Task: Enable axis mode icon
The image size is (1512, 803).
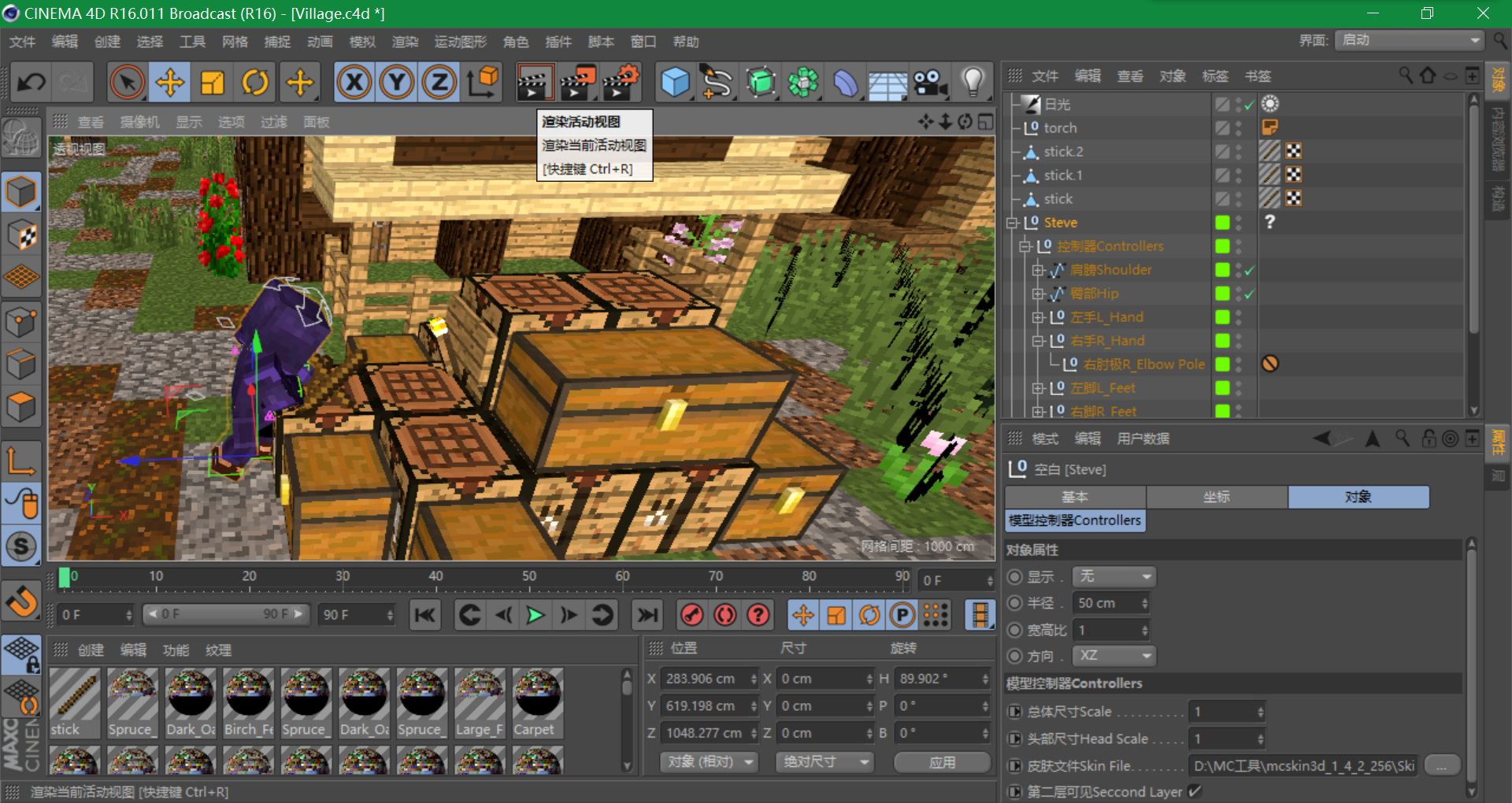Action: click(x=21, y=460)
